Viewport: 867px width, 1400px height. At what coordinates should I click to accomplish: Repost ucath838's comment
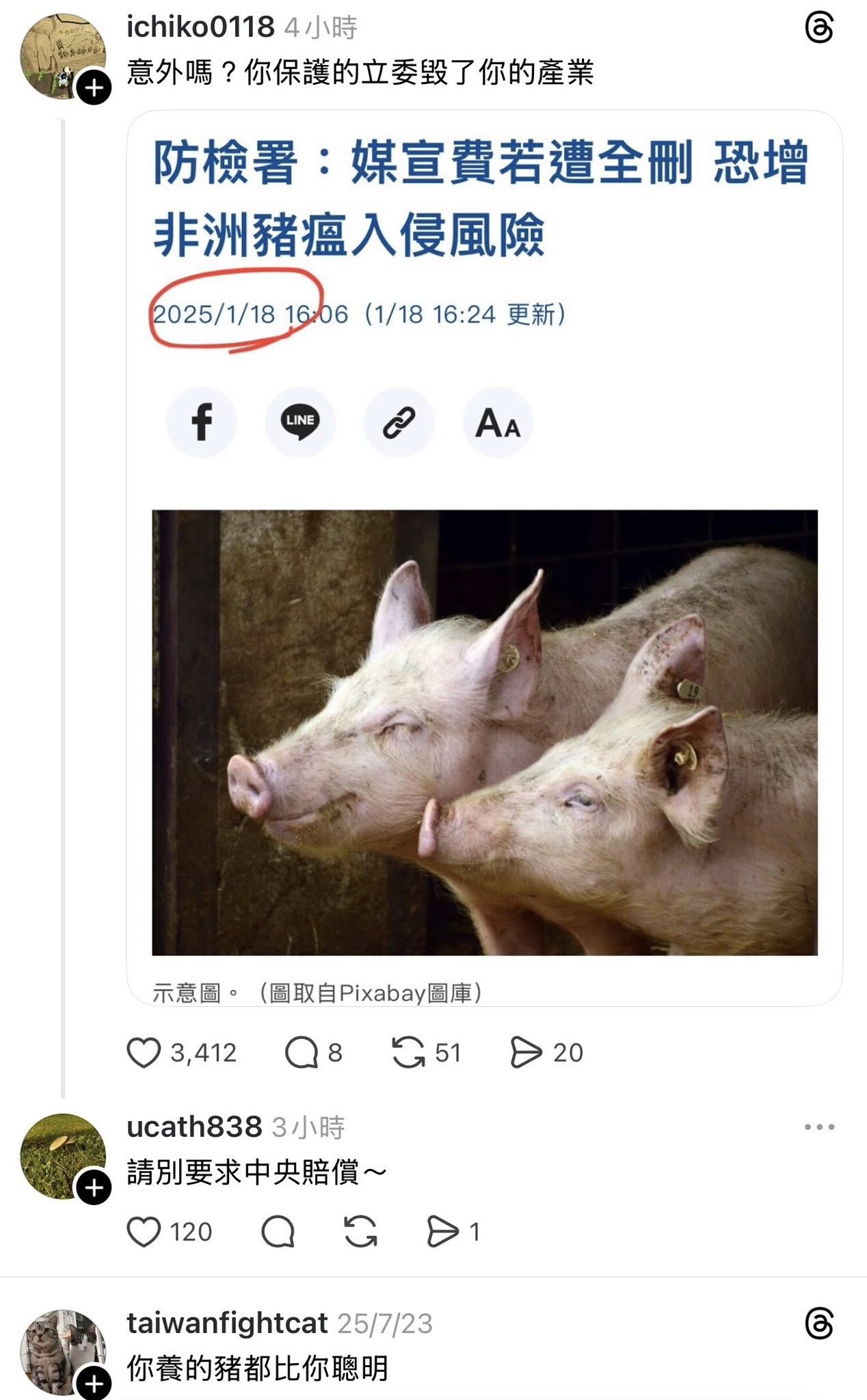(360, 1232)
